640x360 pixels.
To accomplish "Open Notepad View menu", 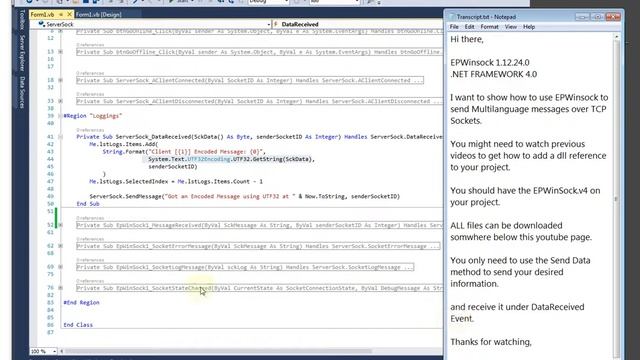I will pyautogui.click(x=511, y=27).
